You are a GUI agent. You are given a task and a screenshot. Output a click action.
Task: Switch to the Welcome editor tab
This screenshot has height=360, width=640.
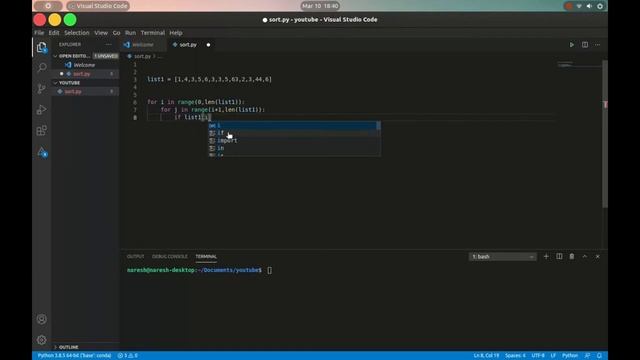click(143, 44)
